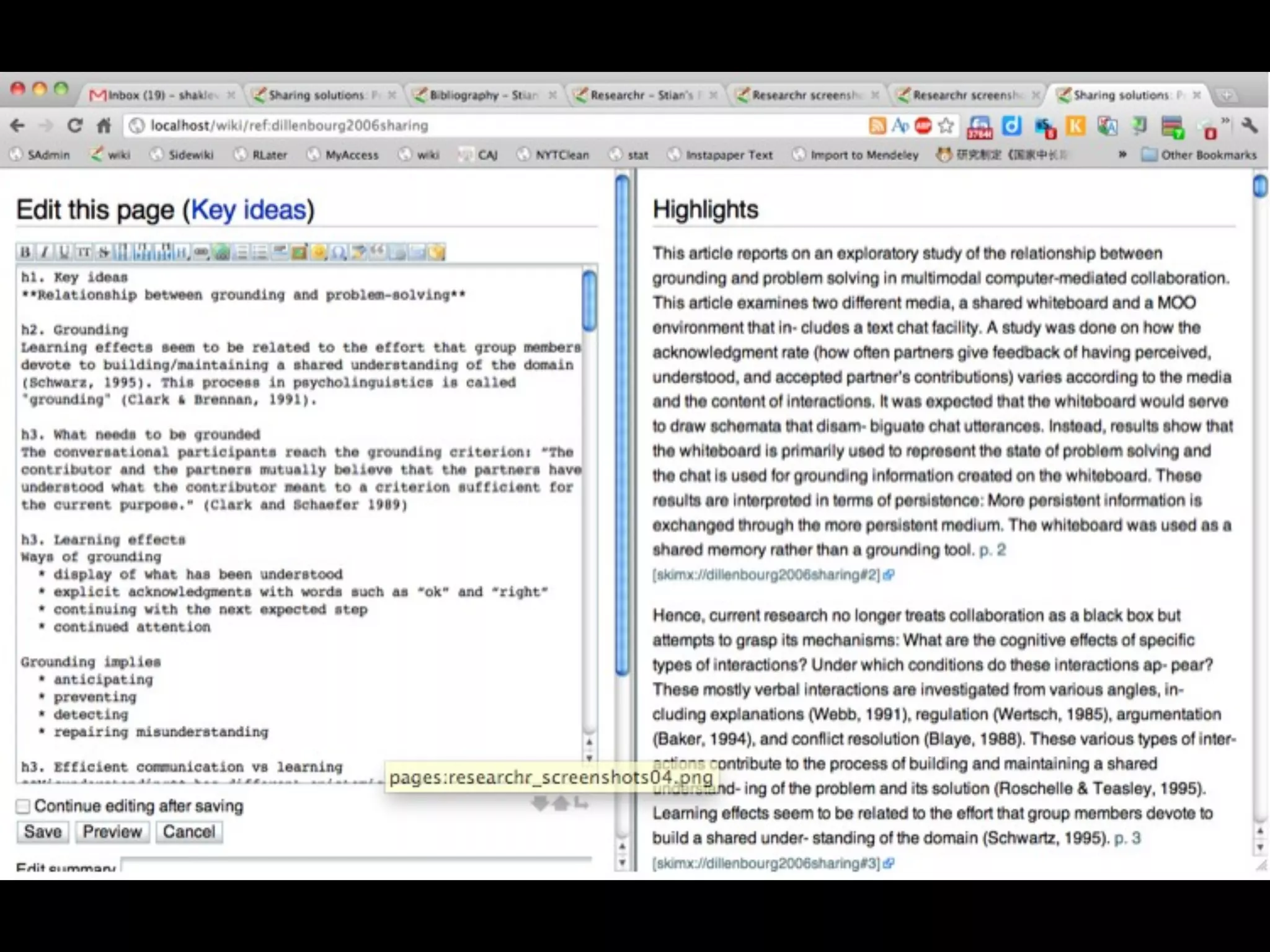The image size is (1270, 952).
Task: Expand the bookmarks bar overflow chevron
Action: click(1122, 155)
